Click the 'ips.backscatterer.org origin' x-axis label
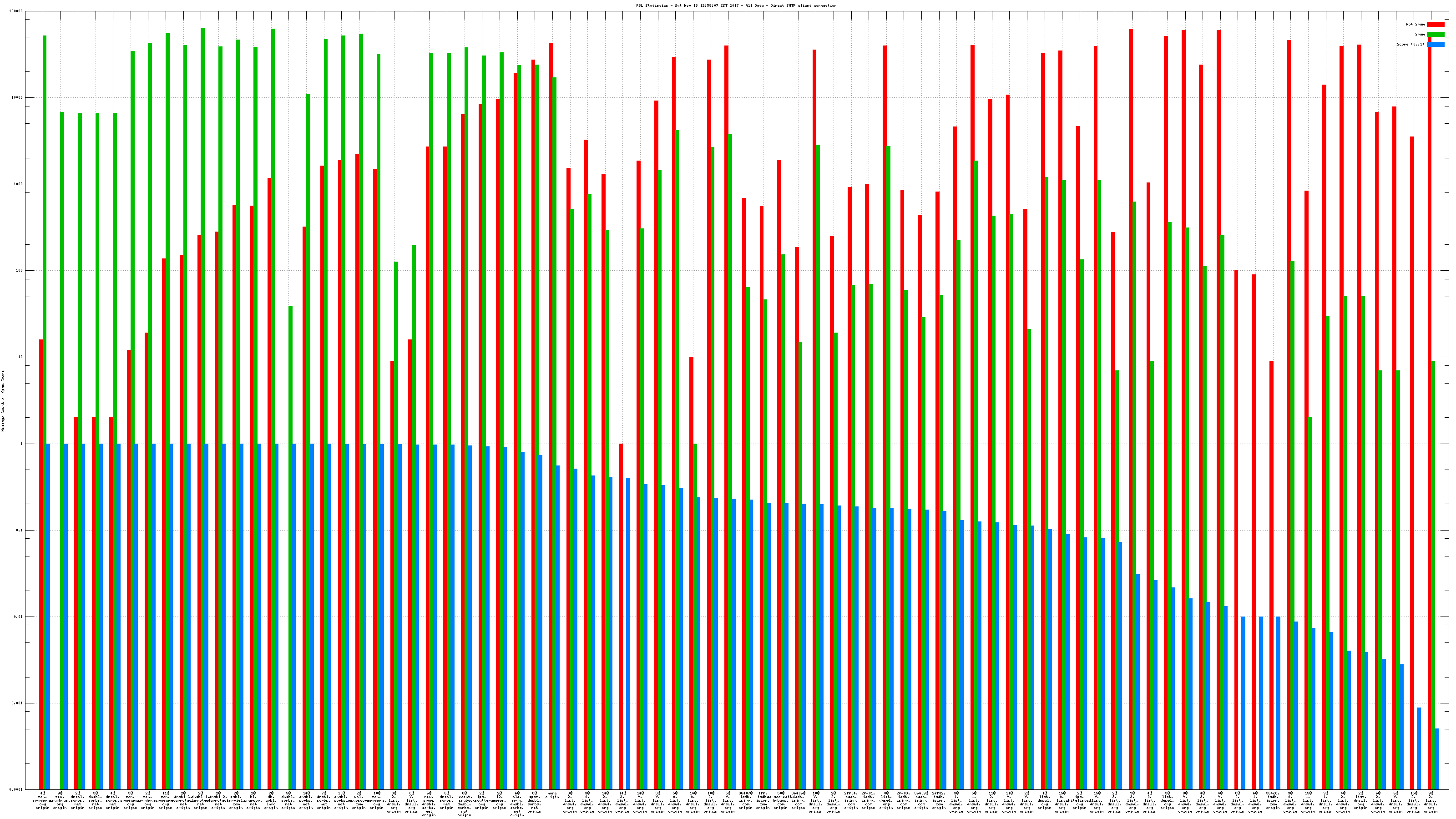The height and width of the screenshot is (819, 1456). point(482,800)
